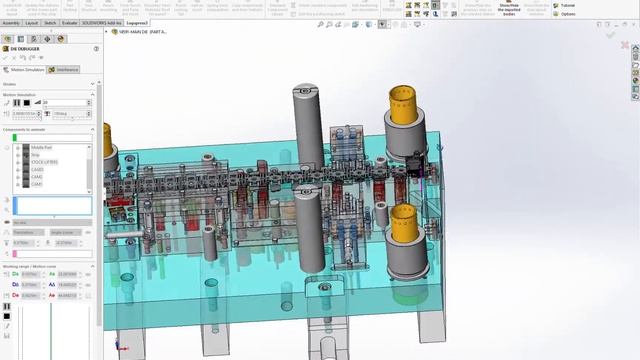
Task: Stop the motion curve playback
Action: (x=7, y=316)
